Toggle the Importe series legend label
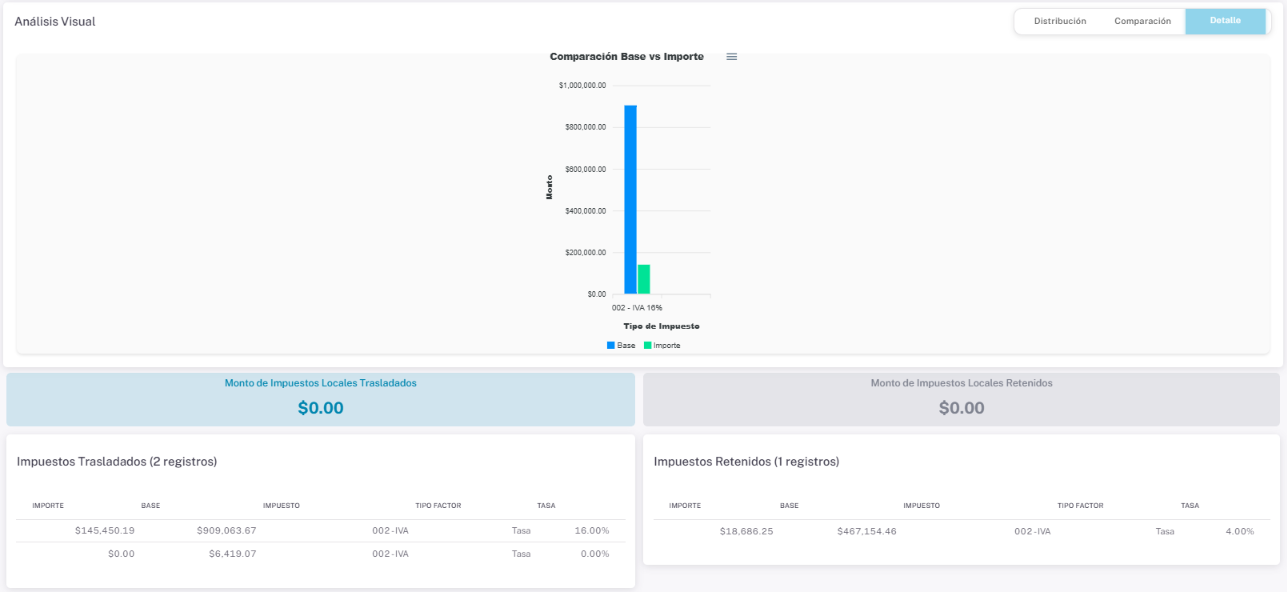Viewport: 1287px width, 592px height. (667, 345)
